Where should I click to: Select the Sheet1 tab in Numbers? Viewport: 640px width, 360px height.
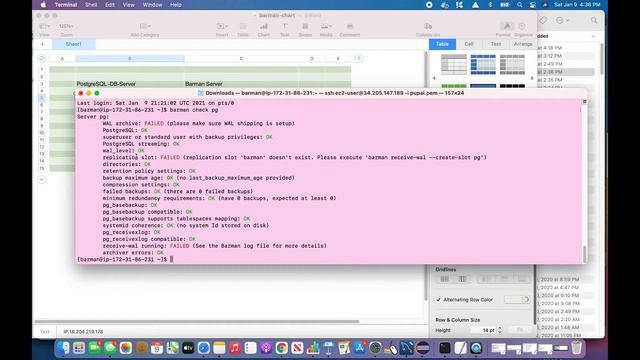tap(74, 44)
